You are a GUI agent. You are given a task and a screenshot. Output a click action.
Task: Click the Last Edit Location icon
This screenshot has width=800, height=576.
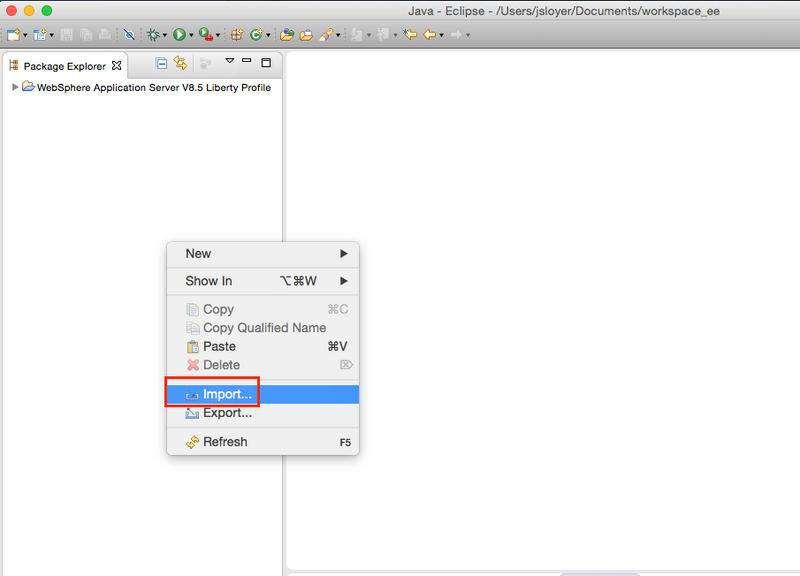click(410, 35)
